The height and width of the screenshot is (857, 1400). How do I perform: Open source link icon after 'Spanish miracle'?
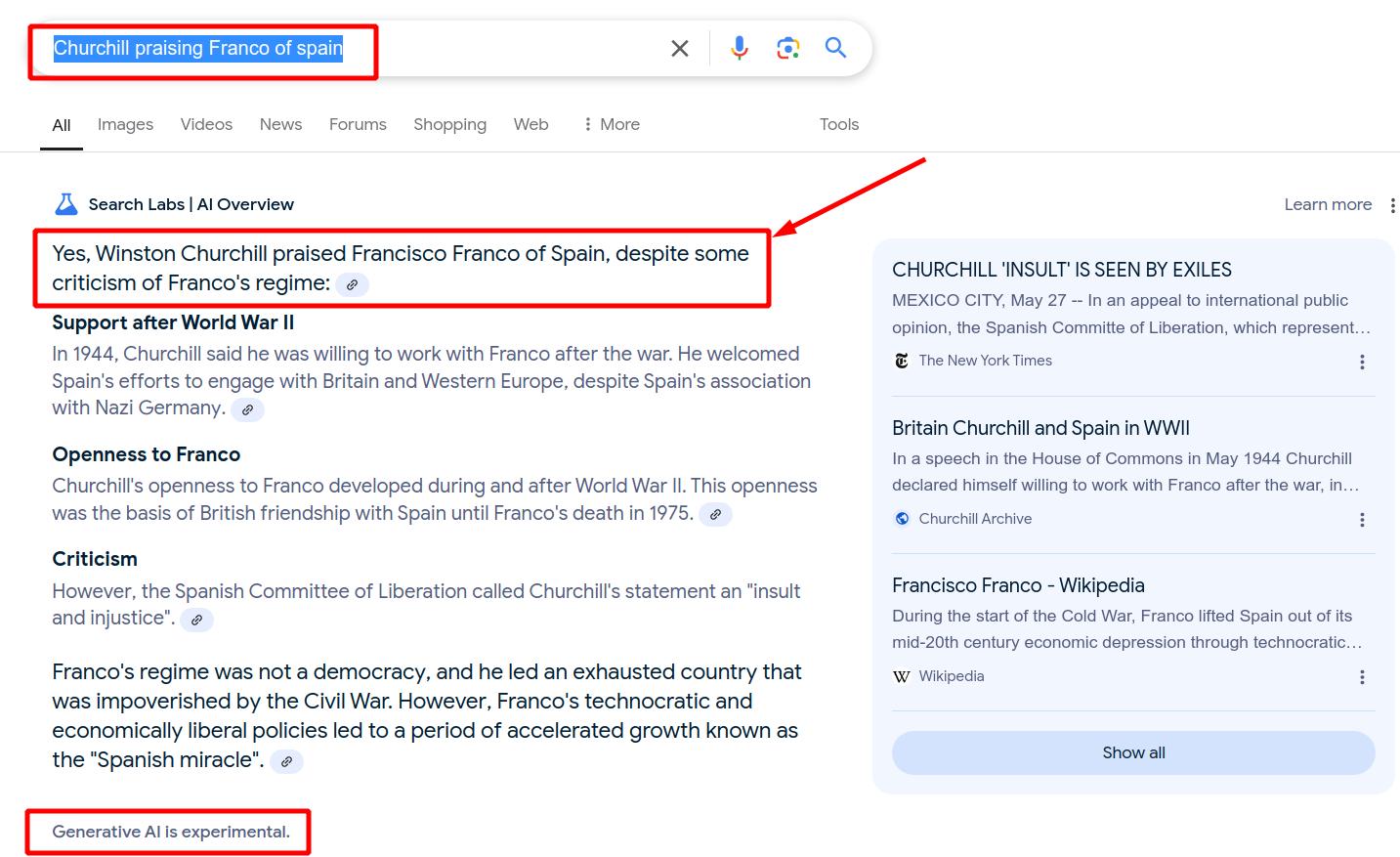coord(286,761)
